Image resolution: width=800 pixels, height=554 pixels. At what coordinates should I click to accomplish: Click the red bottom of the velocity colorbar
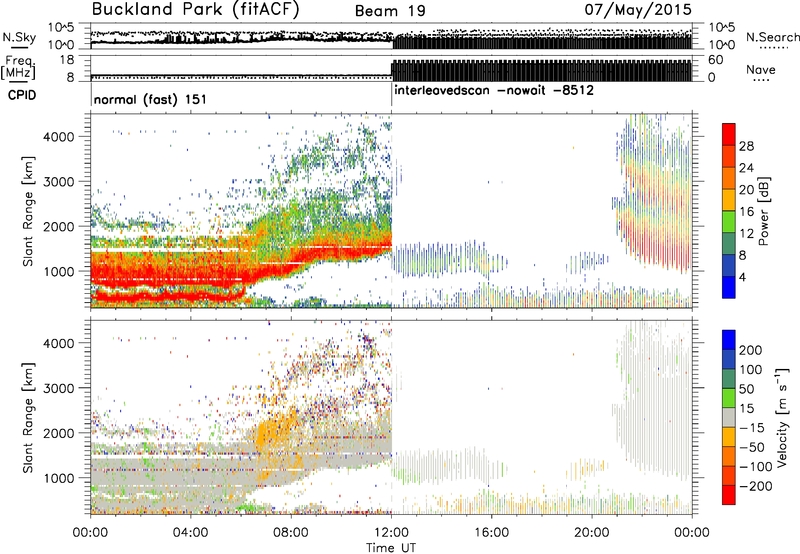(729, 495)
